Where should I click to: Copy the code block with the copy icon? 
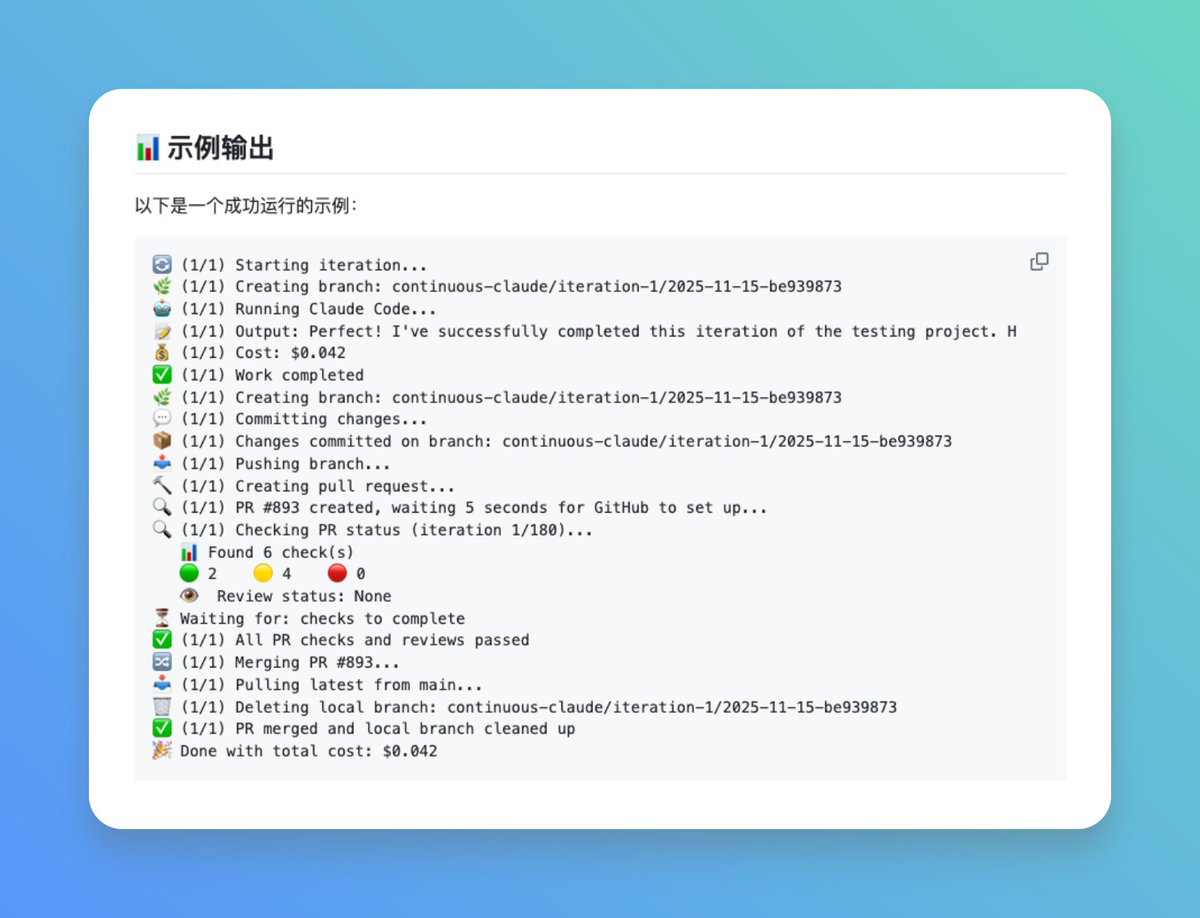pos(1039,262)
